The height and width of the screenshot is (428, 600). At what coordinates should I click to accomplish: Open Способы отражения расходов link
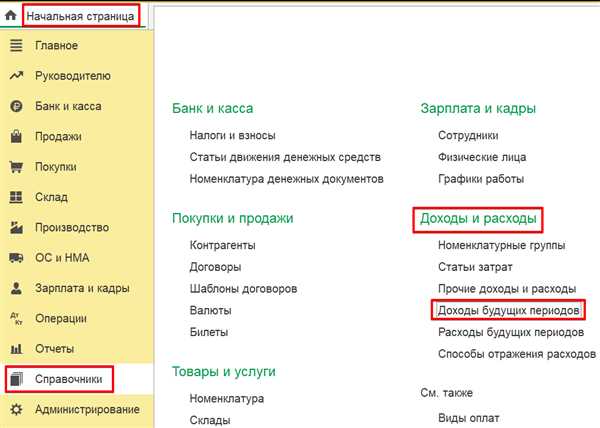pos(517,354)
